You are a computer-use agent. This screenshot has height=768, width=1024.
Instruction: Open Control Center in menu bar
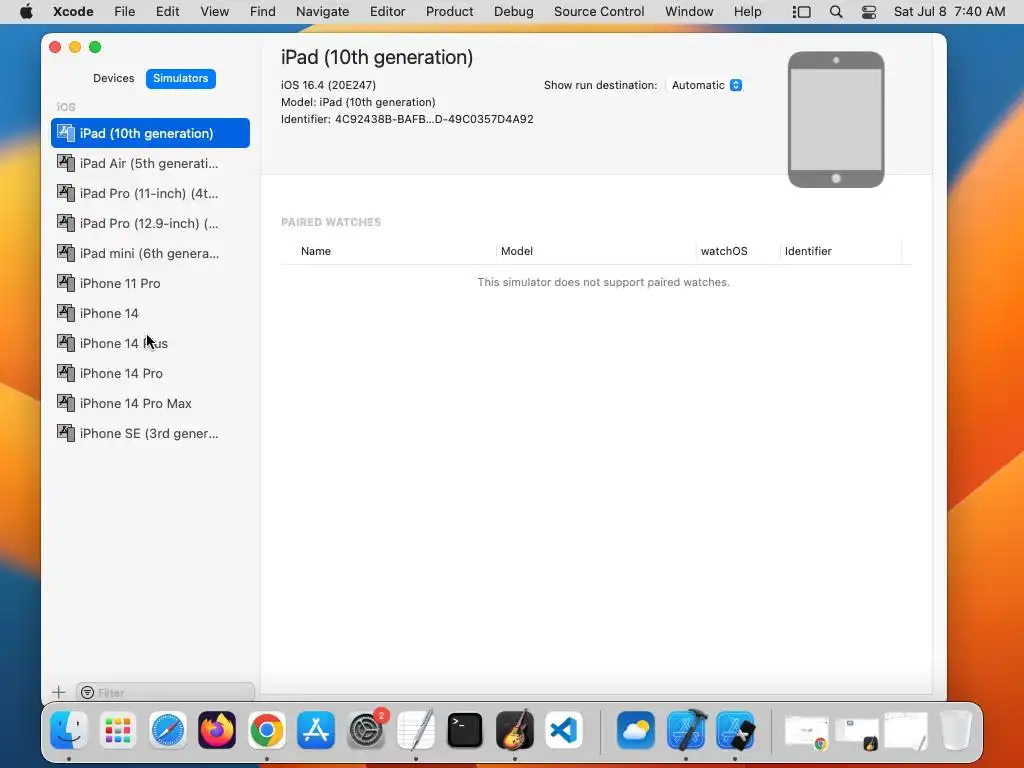[x=869, y=12]
